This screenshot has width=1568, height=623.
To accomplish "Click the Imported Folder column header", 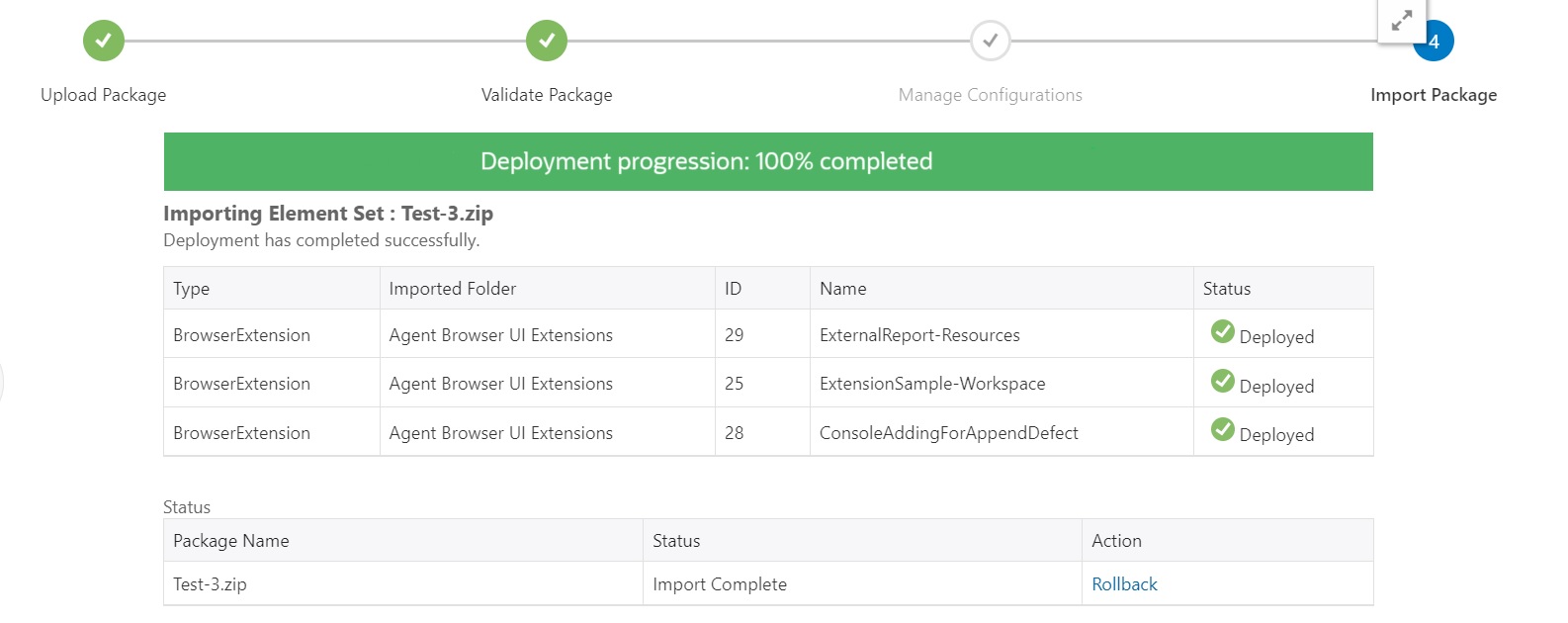I will 453,289.
